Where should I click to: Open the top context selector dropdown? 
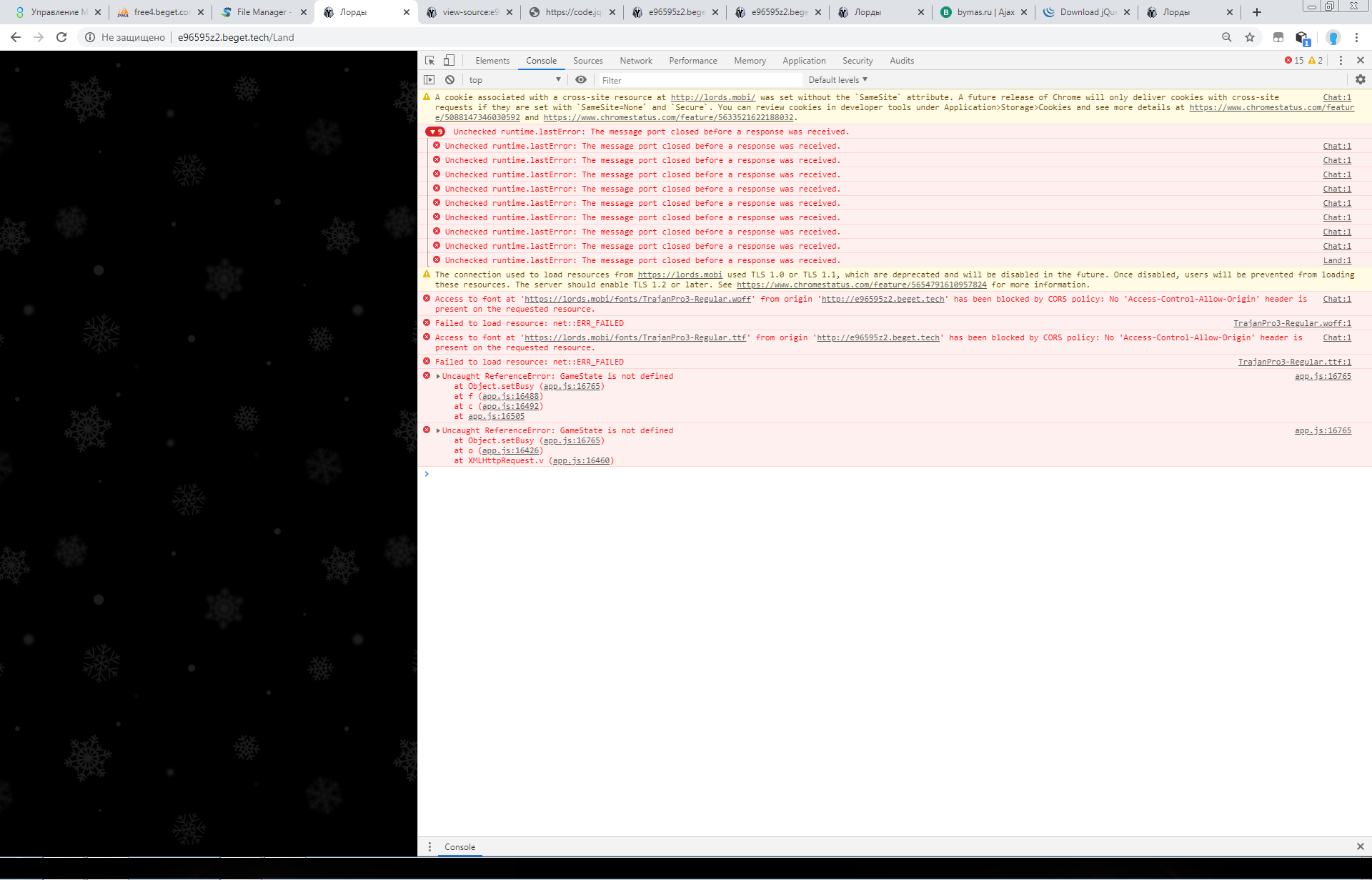(x=514, y=80)
